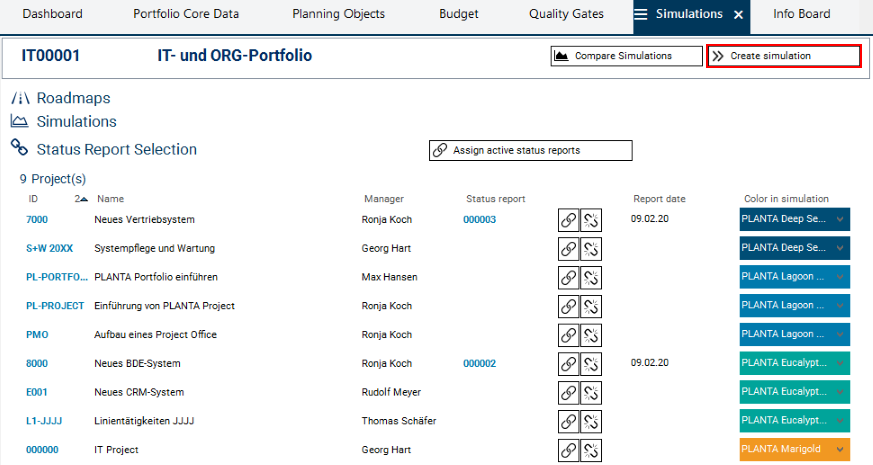873x465 pixels.
Task: Expand the PLANTA Marigold color dropdown
Action: [x=840, y=450]
